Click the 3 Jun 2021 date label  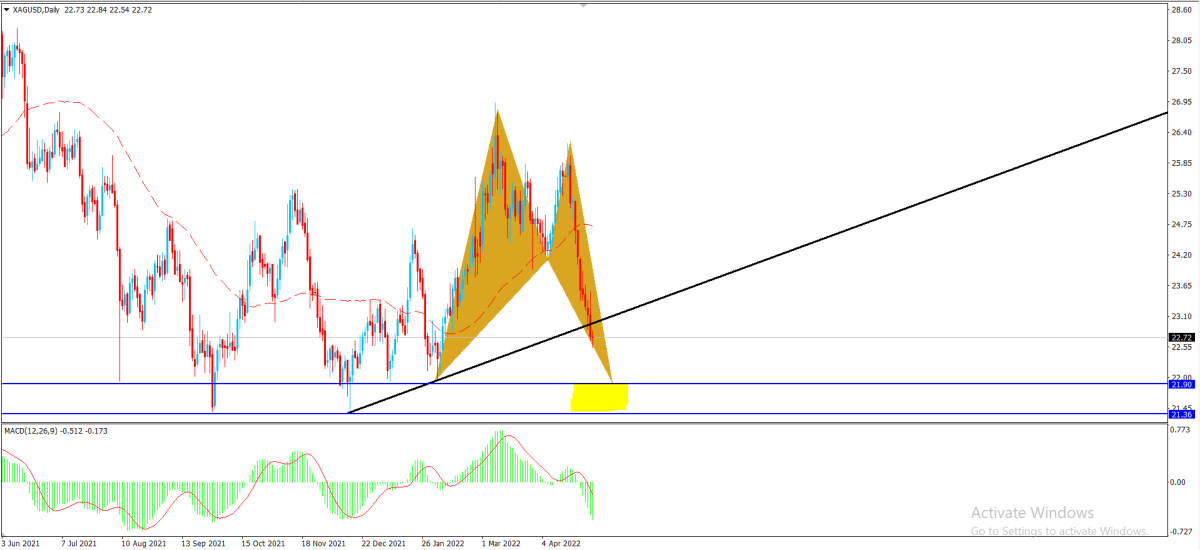(x=21, y=545)
